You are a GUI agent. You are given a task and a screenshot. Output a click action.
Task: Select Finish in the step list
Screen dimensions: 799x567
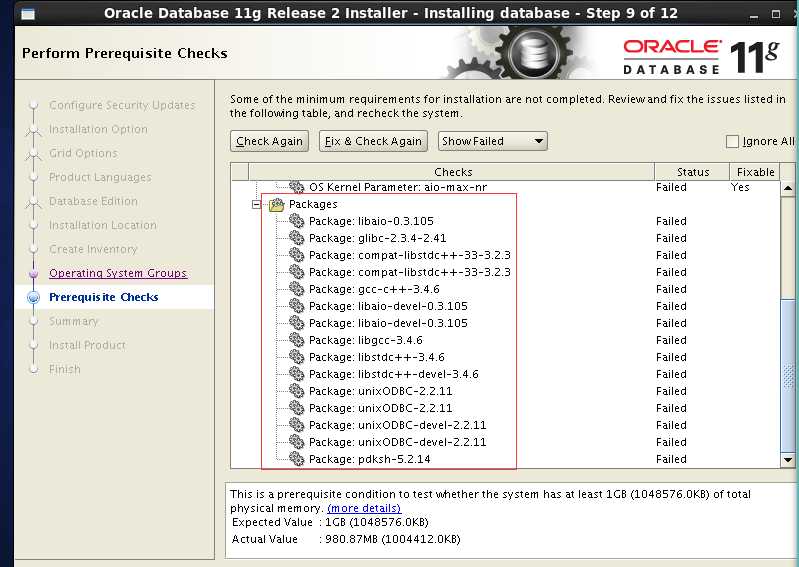click(65, 369)
